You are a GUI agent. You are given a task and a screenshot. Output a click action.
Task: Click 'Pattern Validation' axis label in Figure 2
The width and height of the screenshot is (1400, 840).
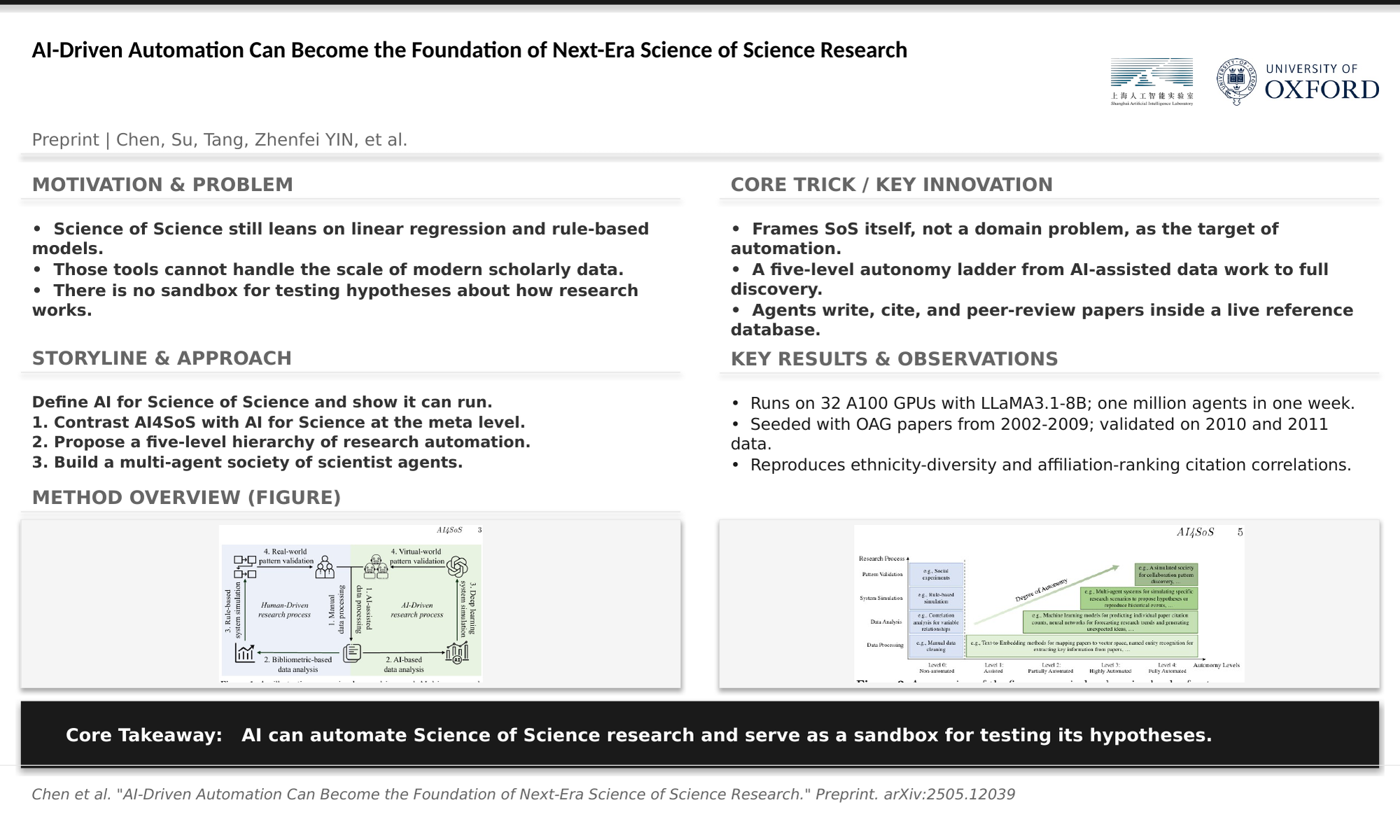pos(883,575)
